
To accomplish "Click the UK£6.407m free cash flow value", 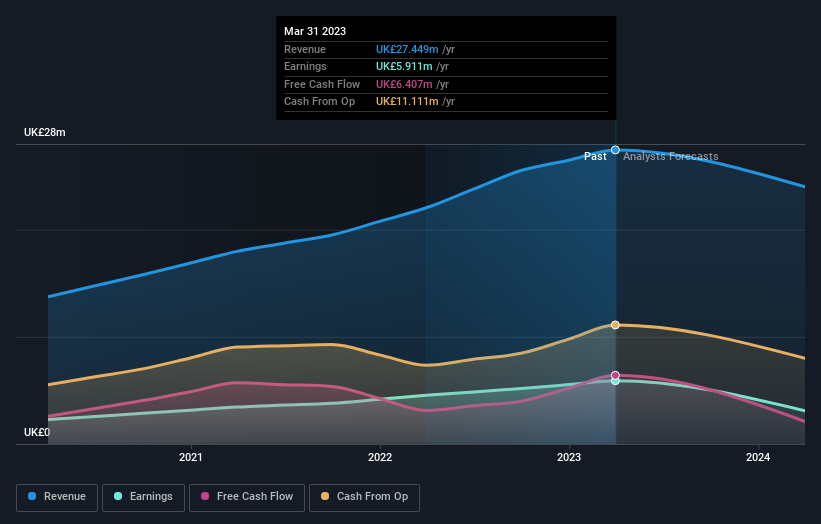I will [x=404, y=84].
